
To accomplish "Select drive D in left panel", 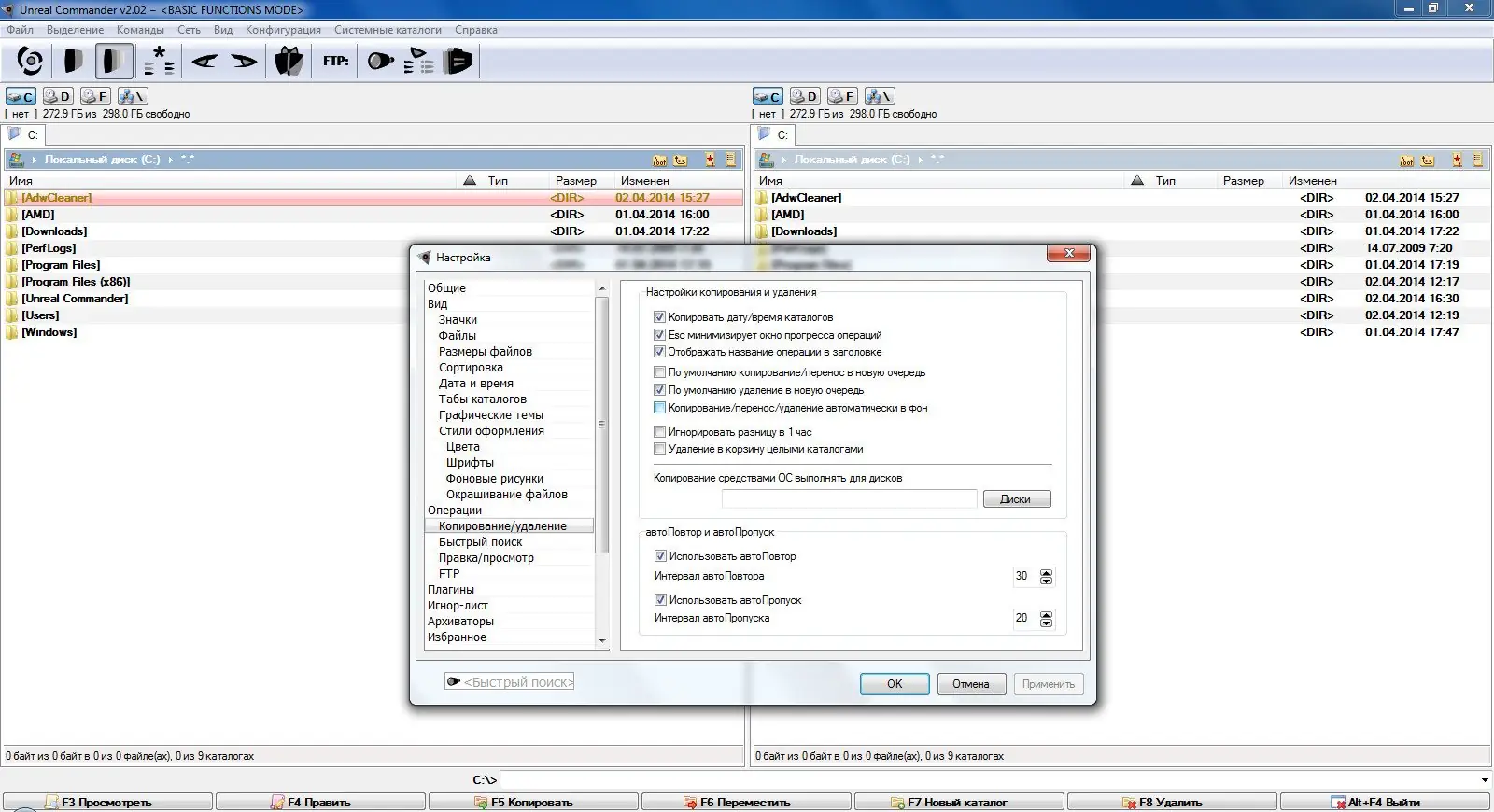I will [58, 96].
